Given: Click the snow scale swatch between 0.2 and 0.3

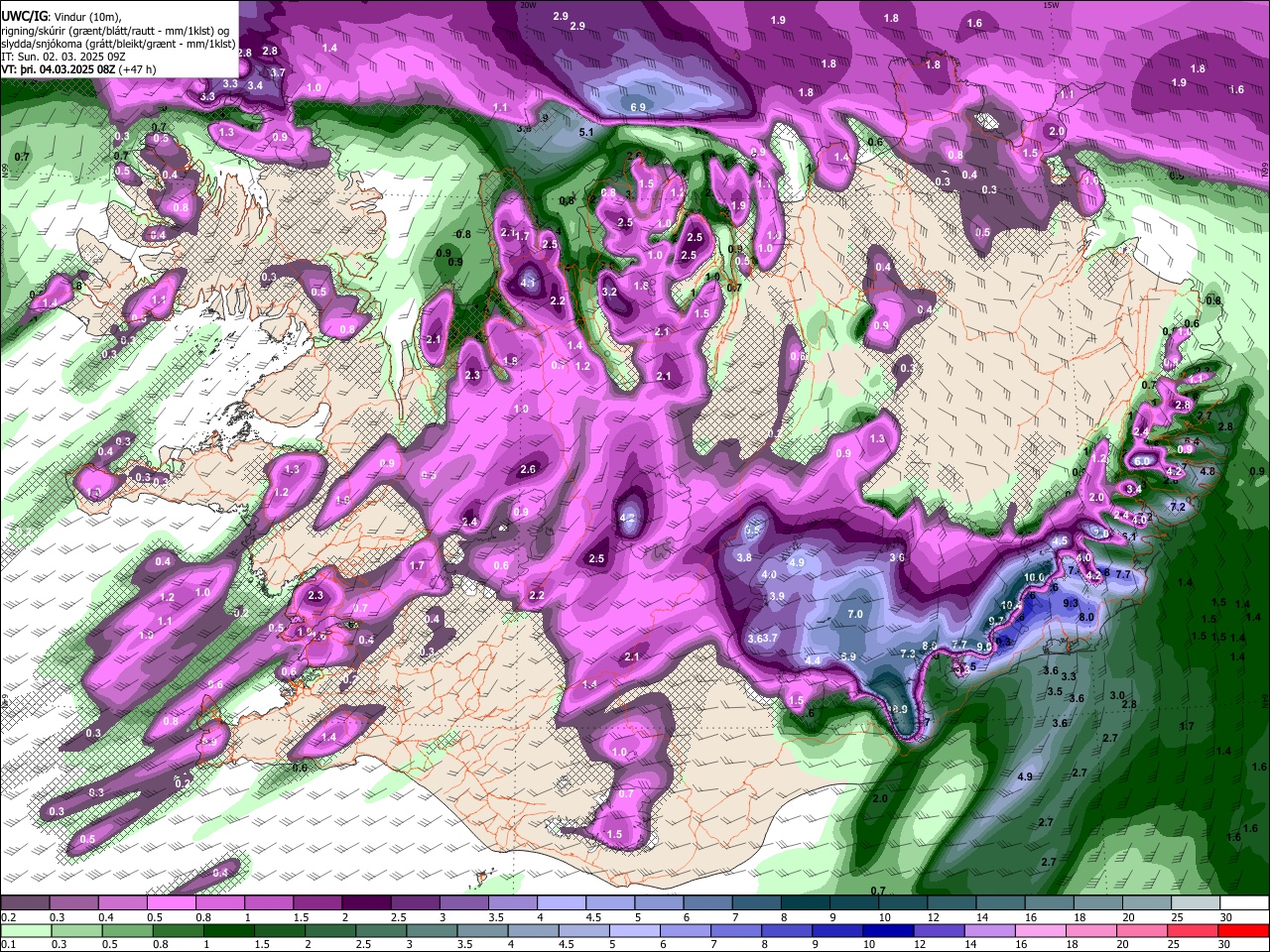Looking at the screenshot, I should click(x=25, y=903).
